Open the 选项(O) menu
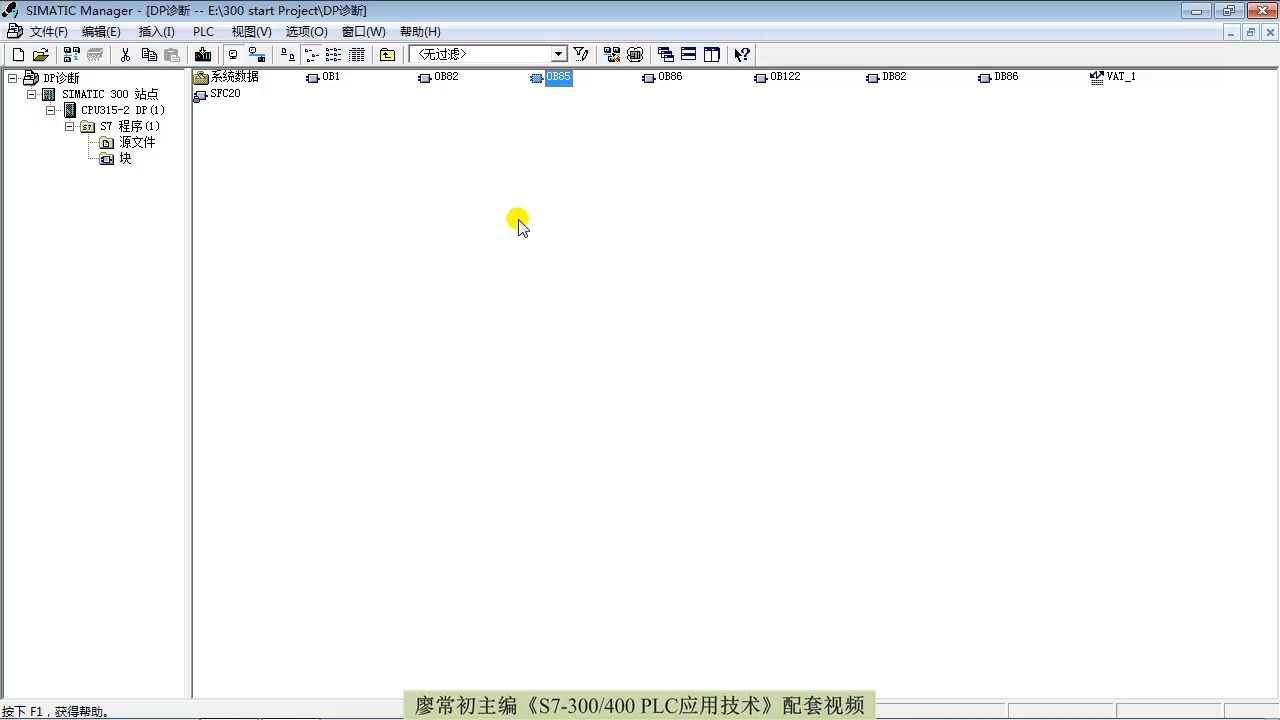 tap(306, 32)
